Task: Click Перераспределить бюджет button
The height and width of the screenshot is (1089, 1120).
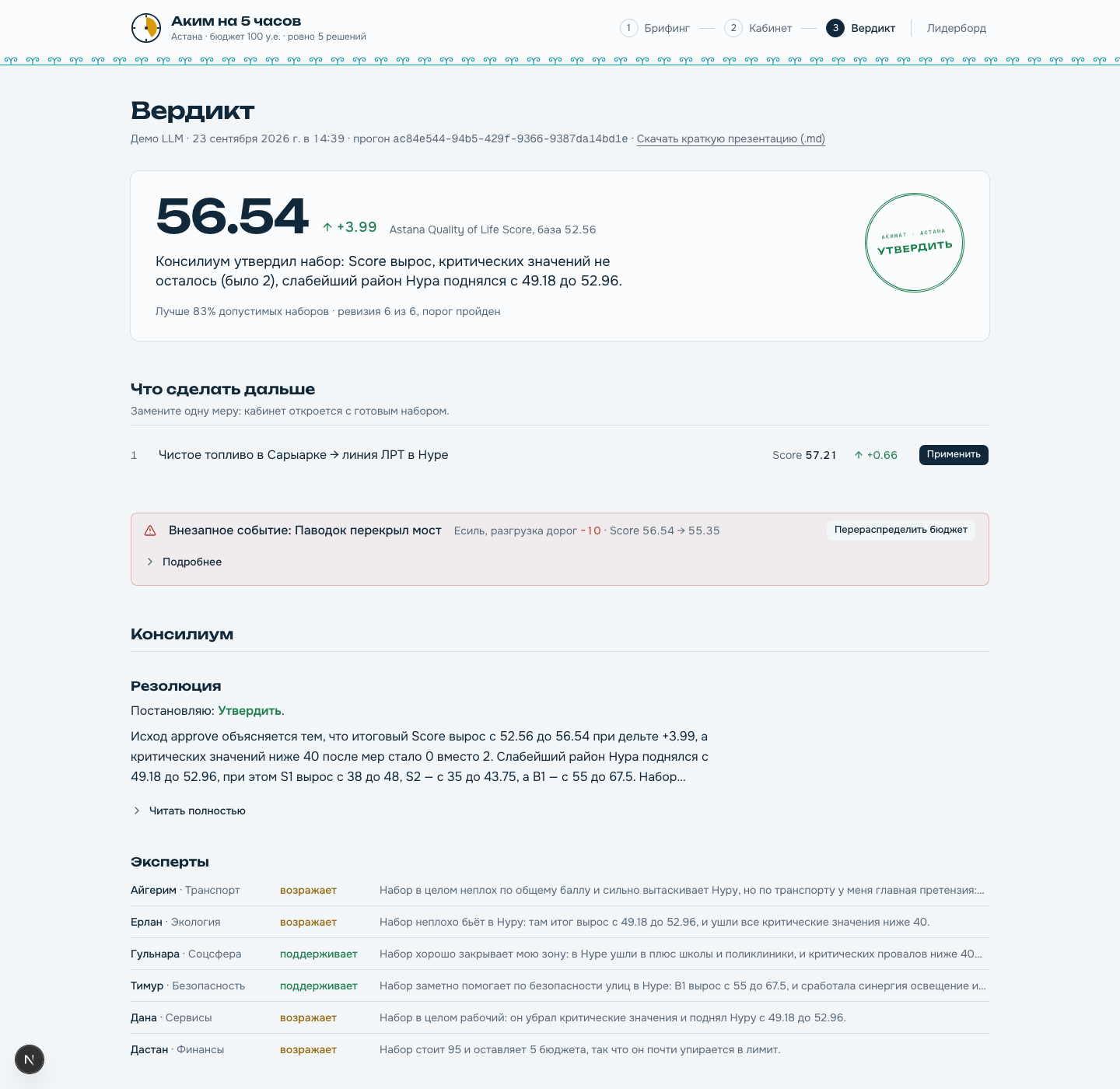Action: pyautogui.click(x=901, y=530)
